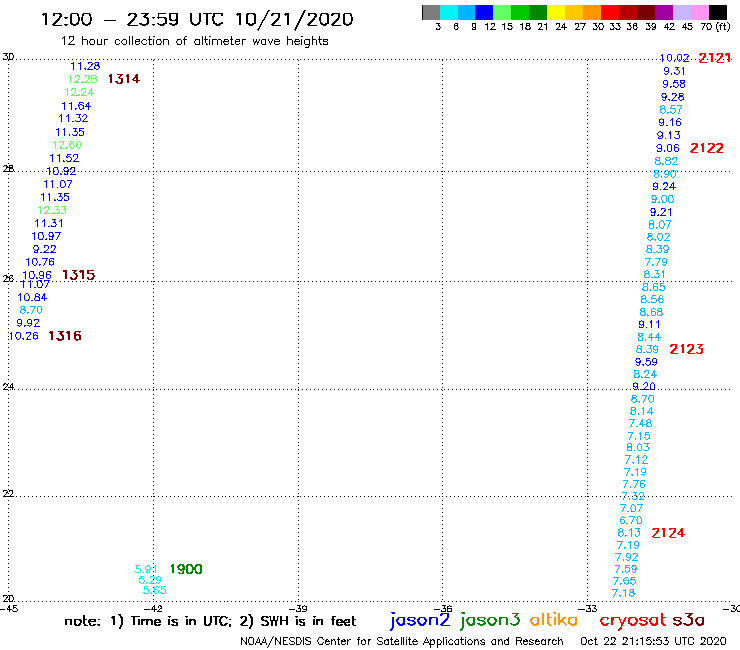Click the wave height value 9.92
Viewport: 740px width, 650px height.
[28, 323]
